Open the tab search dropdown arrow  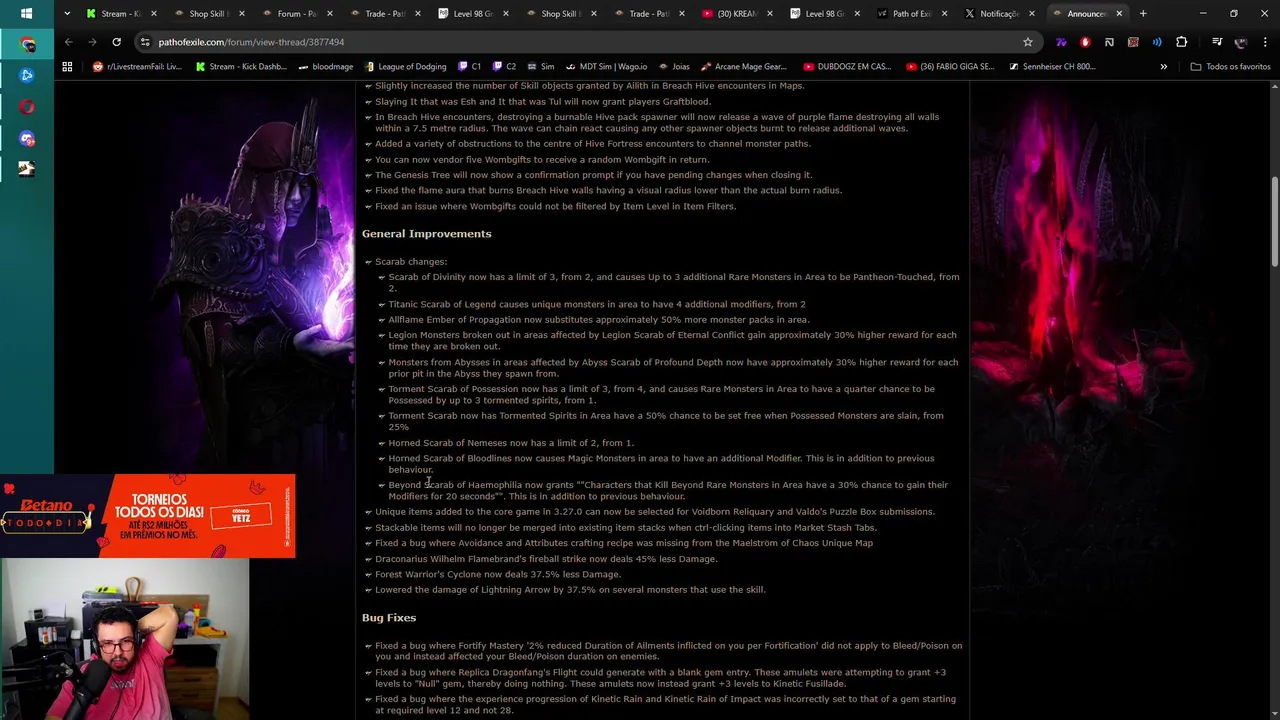(67, 13)
